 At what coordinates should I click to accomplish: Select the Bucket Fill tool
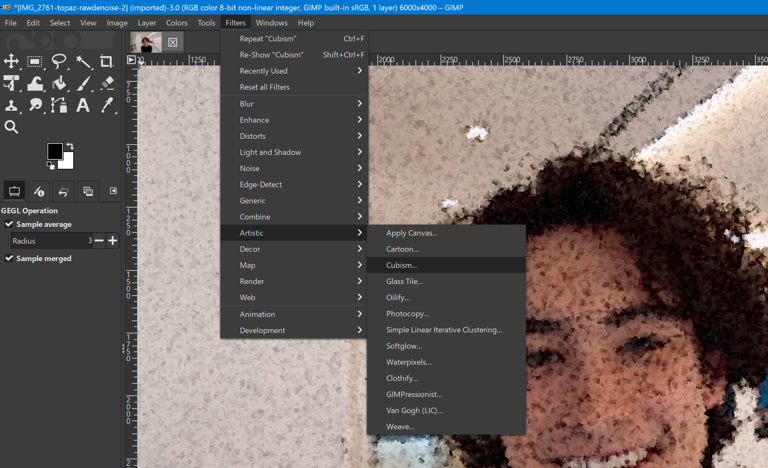click(59, 83)
